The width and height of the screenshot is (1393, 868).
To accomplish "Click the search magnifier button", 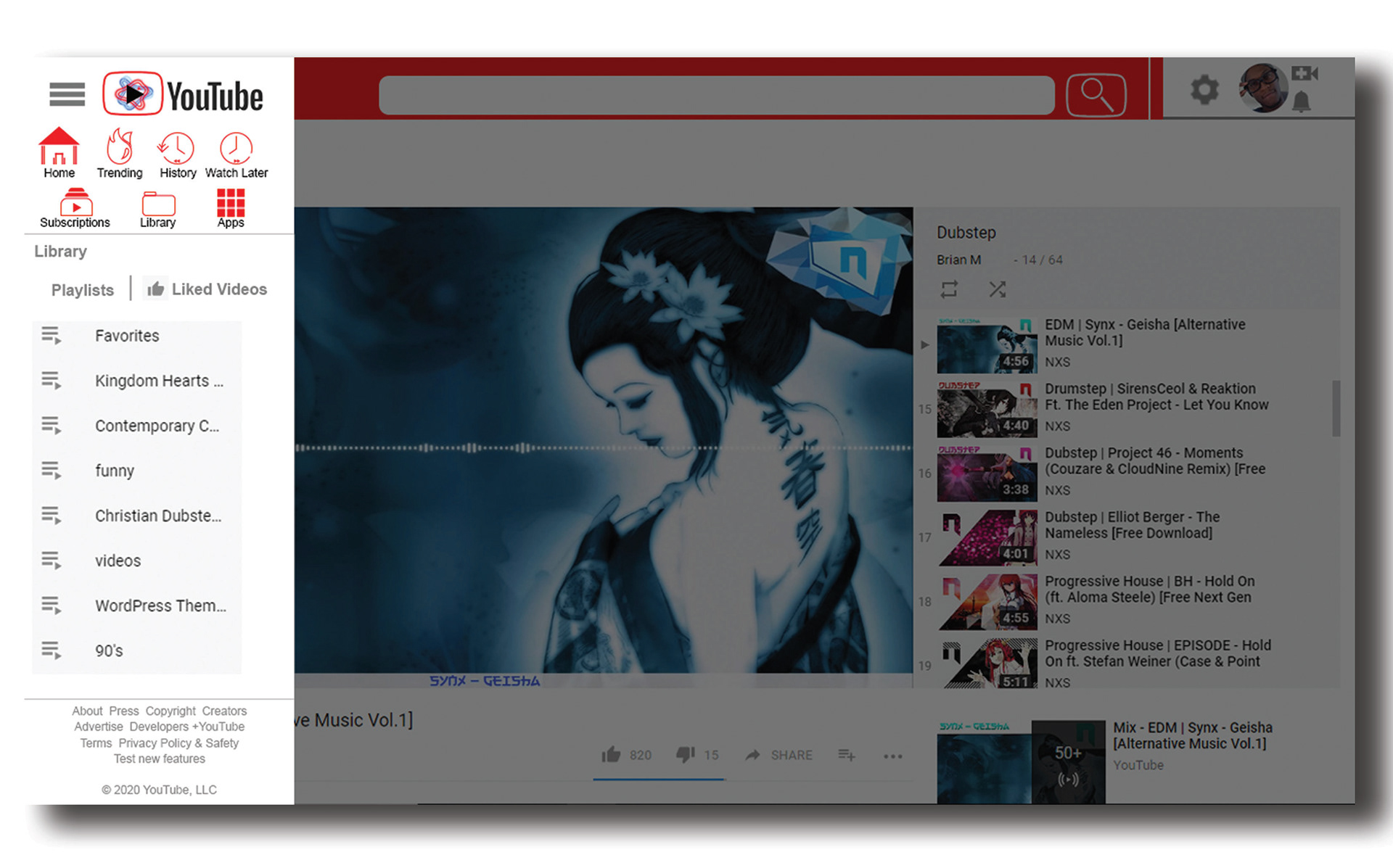I will point(1096,95).
